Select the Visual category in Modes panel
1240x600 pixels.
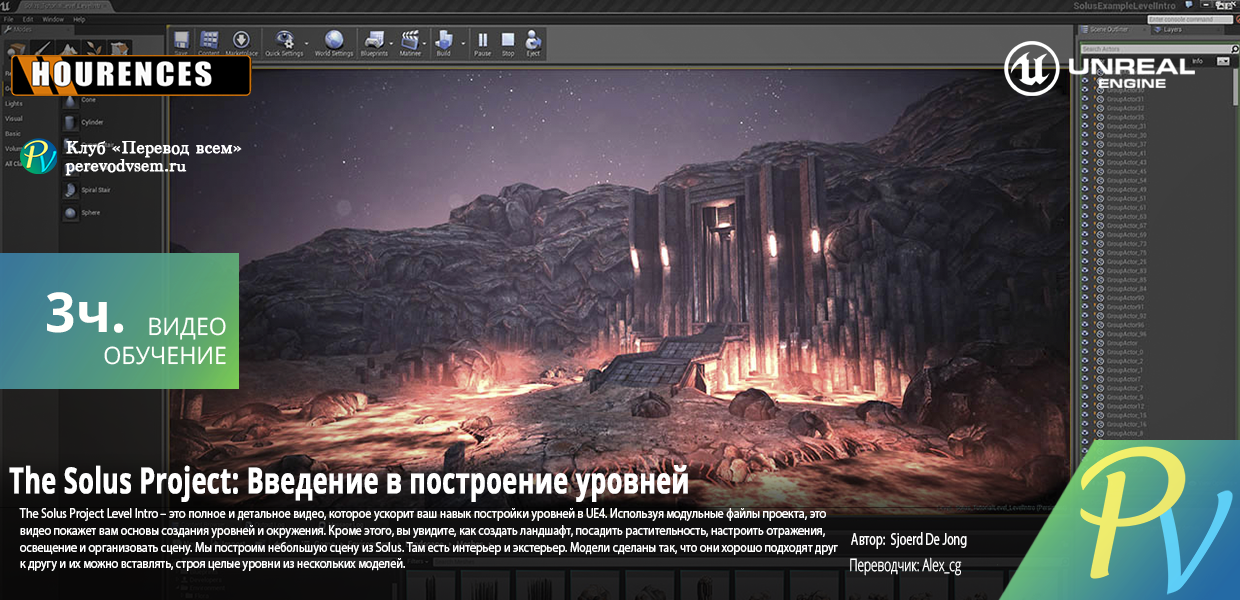(x=13, y=119)
